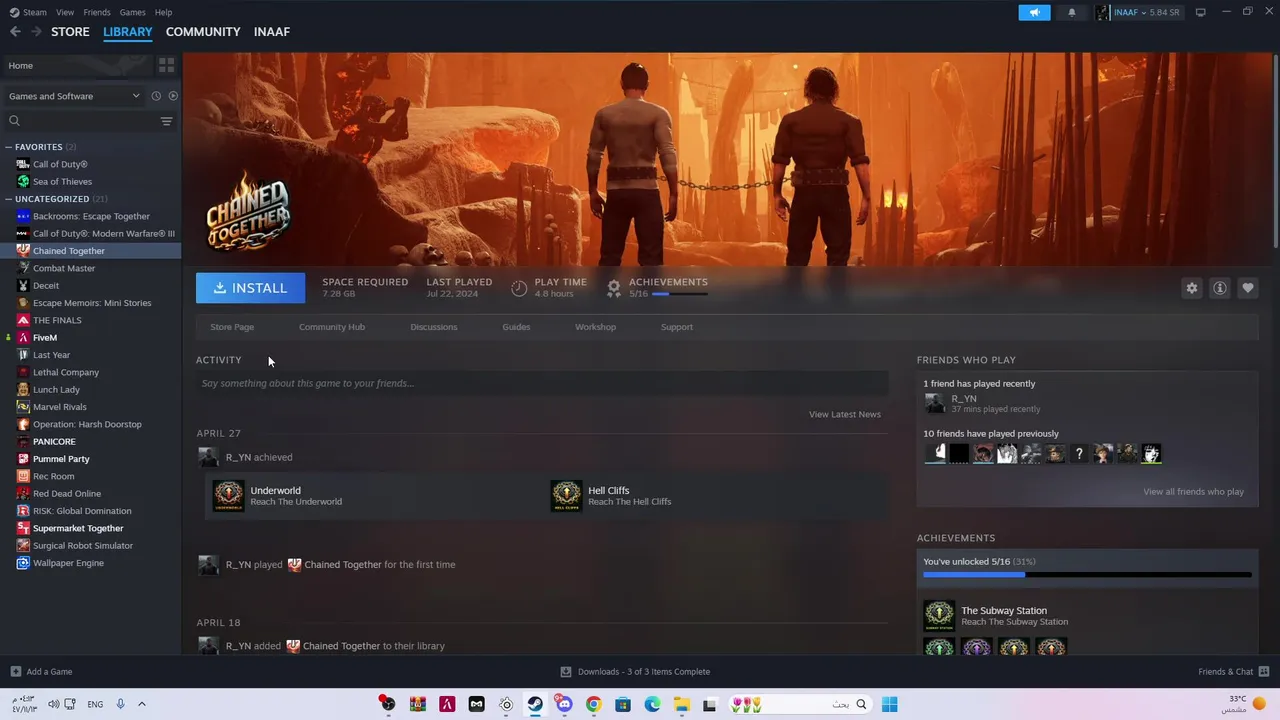
Task: Click the INSTALL button
Action: point(250,288)
